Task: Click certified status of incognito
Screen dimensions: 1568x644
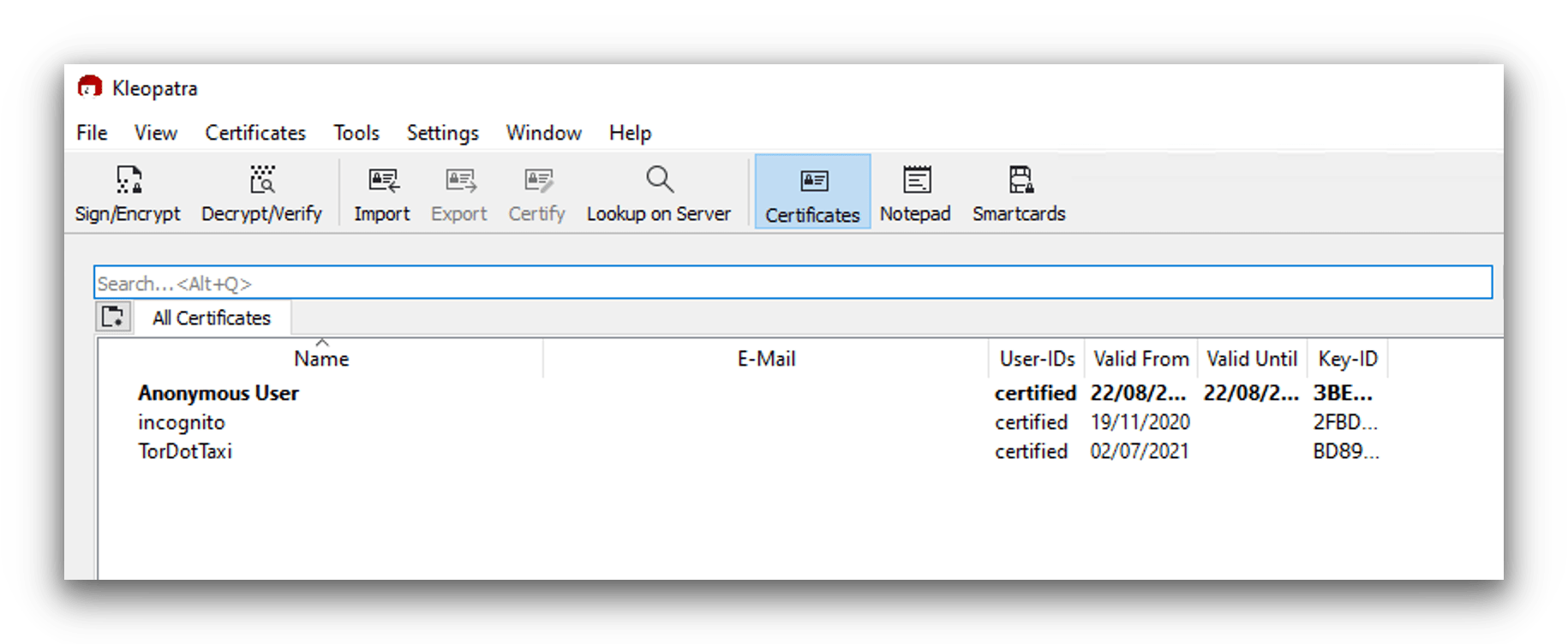Action: click(1031, 422)
